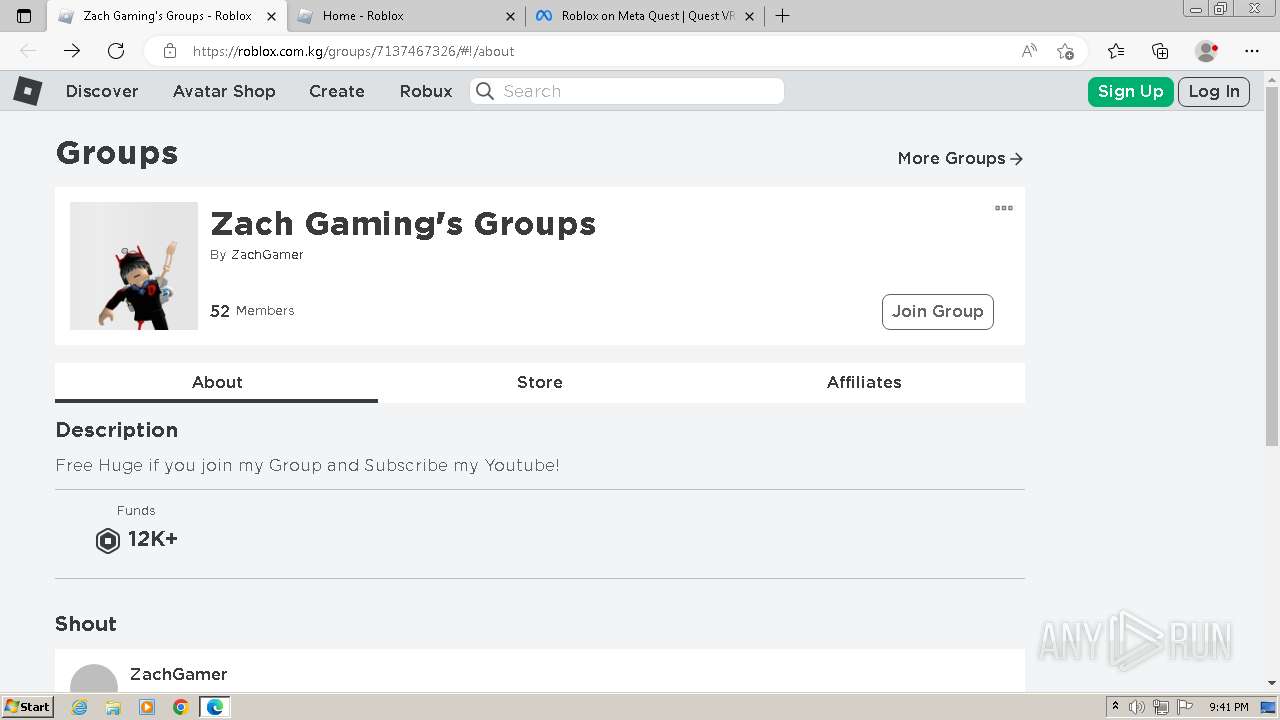Open the Collections icon

coord(1160,51)
